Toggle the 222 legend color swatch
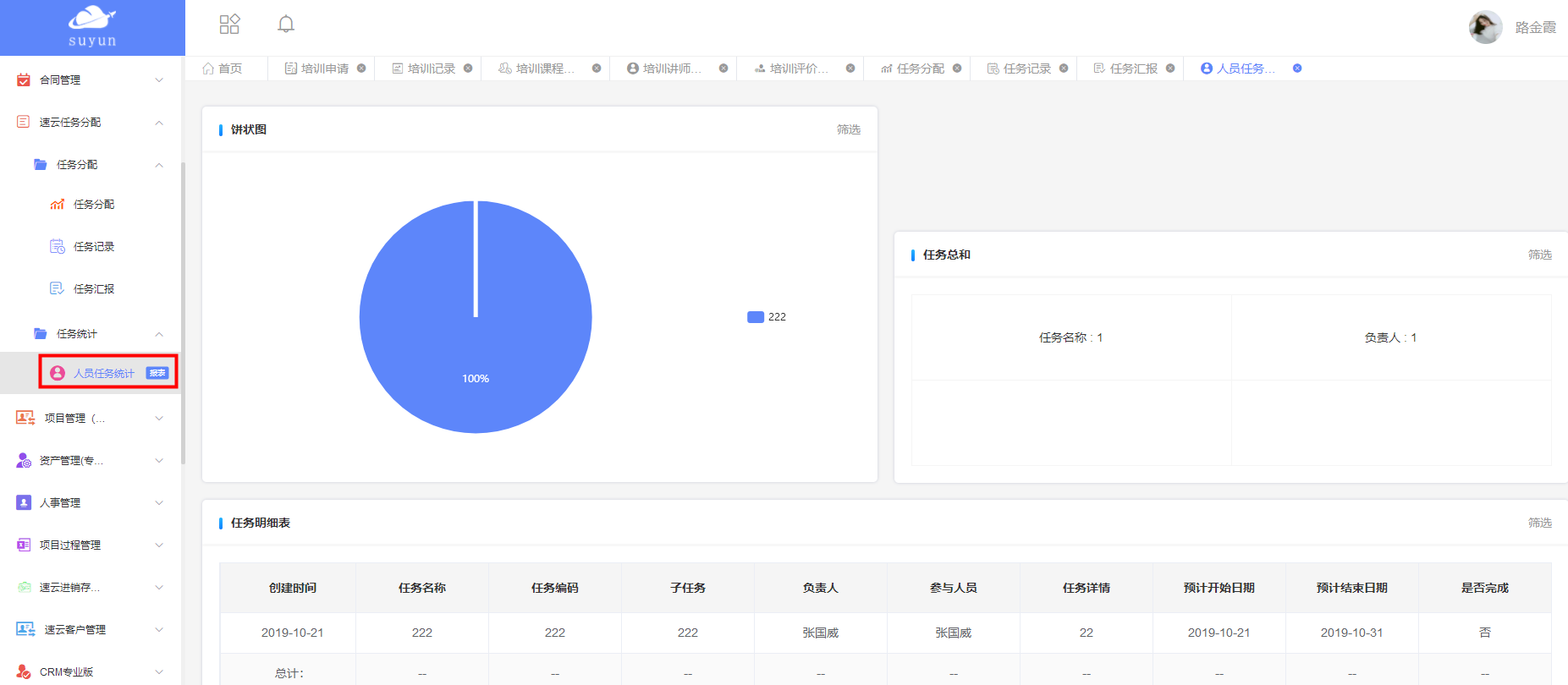The width and height of the screenshot is (1568, 685). coord(756,317)
